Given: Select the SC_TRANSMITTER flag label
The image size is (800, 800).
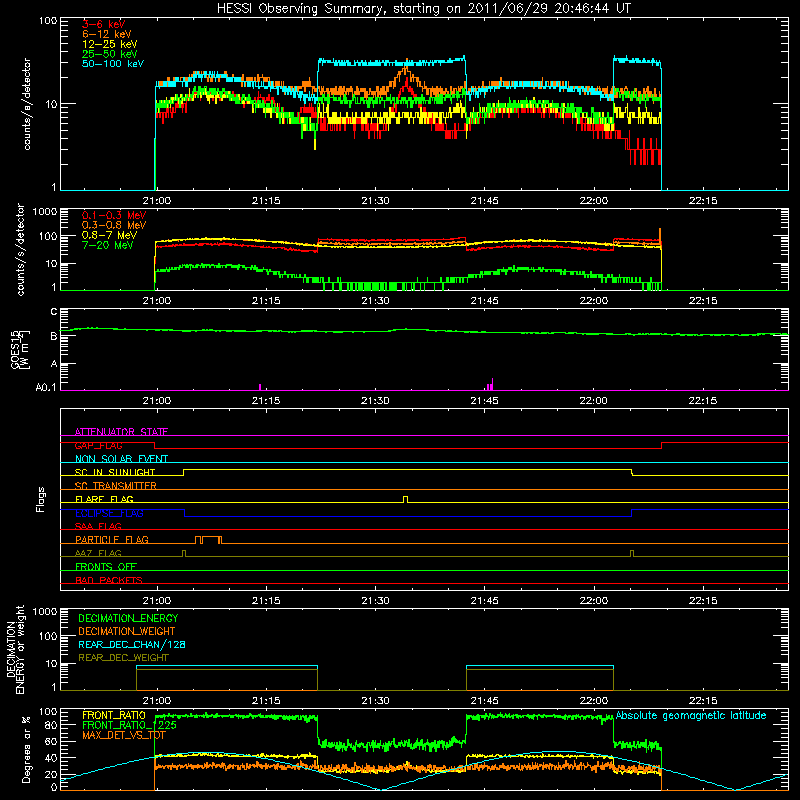Looking at the screenshot, I should pyautogui.click(x=116, y=485).
